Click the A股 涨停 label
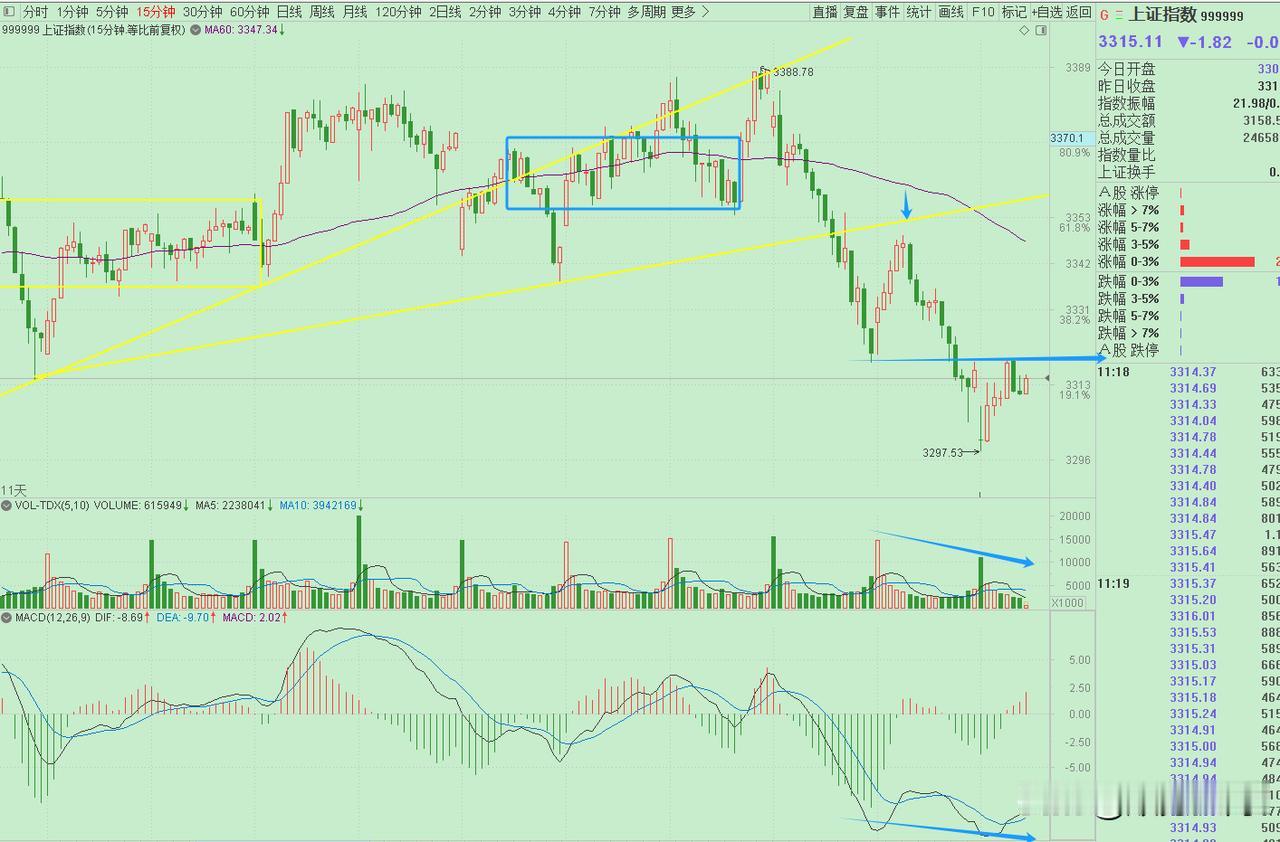 1128,193
